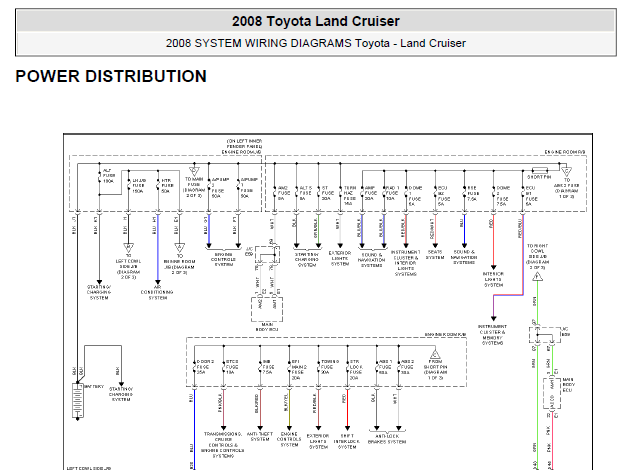The image size is (620, 470).
Task: Click the 'SHORT PIN' label
Action: click(539, 177)
